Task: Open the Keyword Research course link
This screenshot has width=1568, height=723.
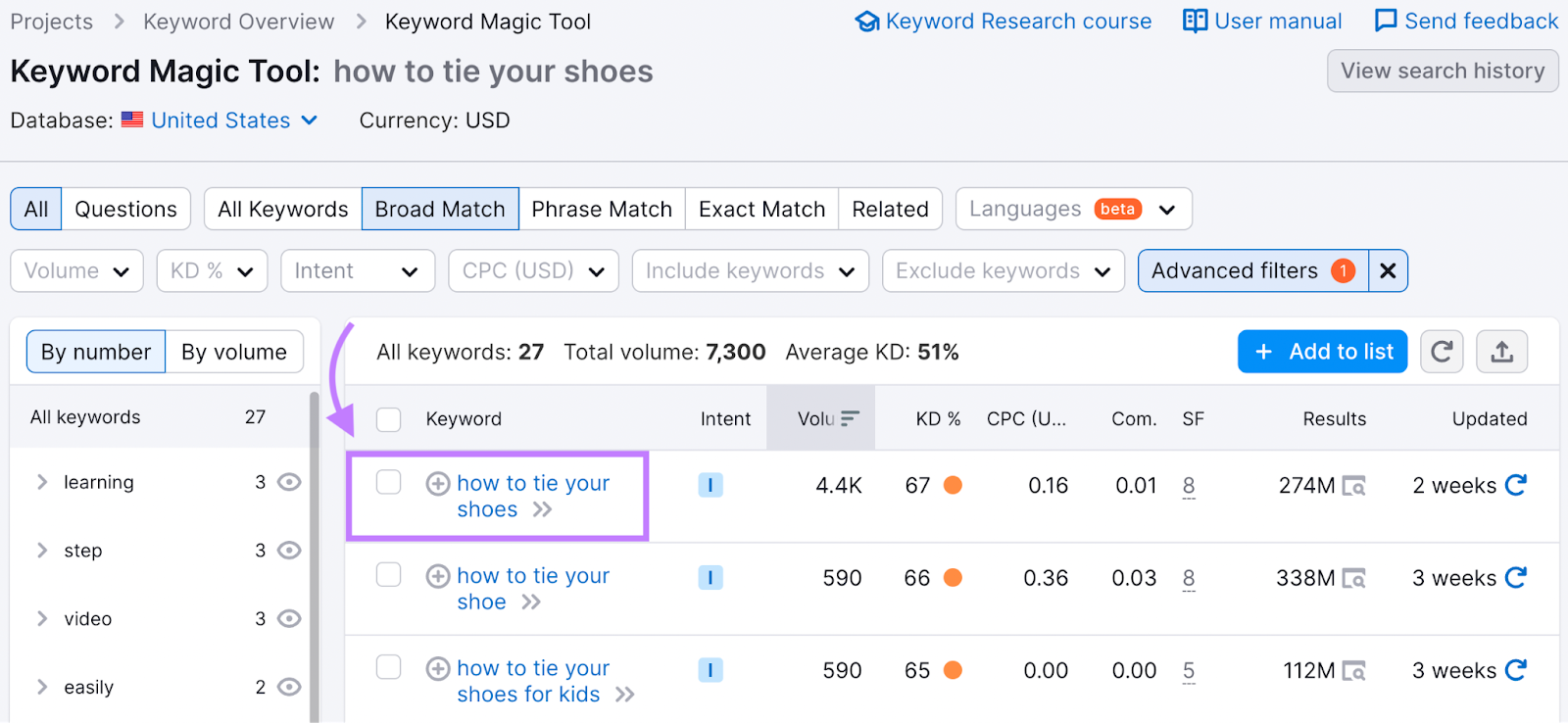Action: point(1004,22)
